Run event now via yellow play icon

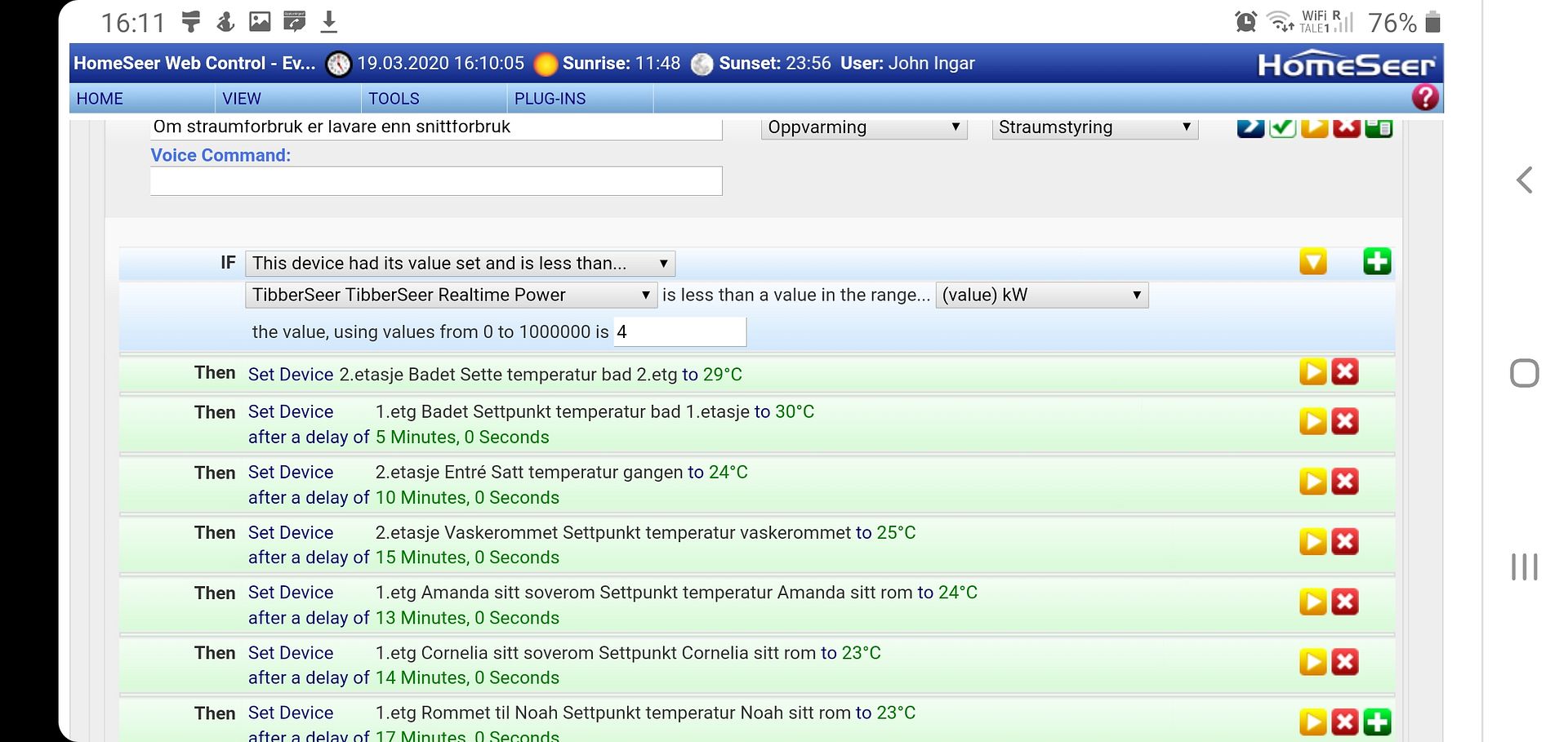coord(1314,127)
